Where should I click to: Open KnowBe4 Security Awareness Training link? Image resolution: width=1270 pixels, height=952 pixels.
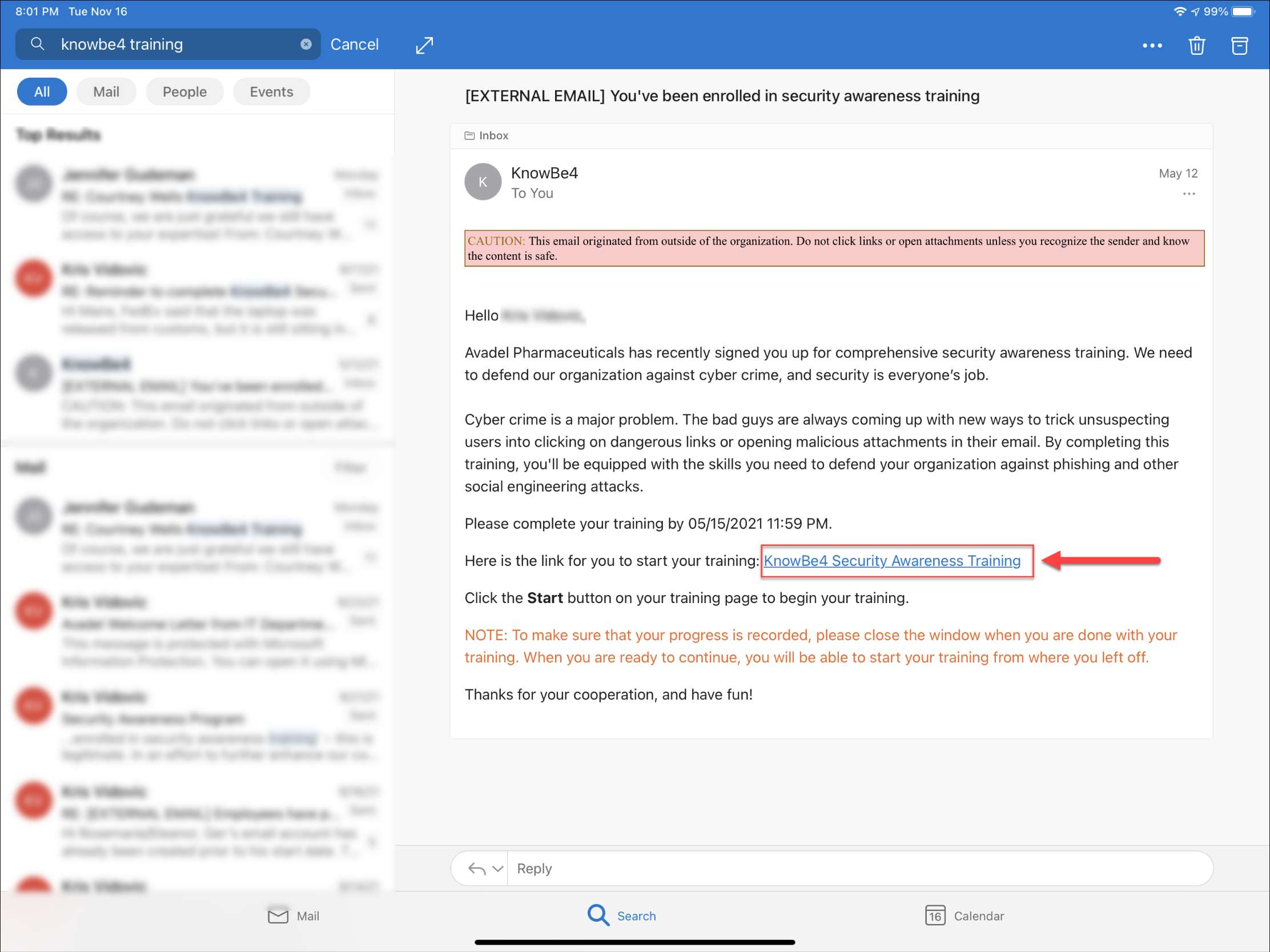click(x=891, y=560)
